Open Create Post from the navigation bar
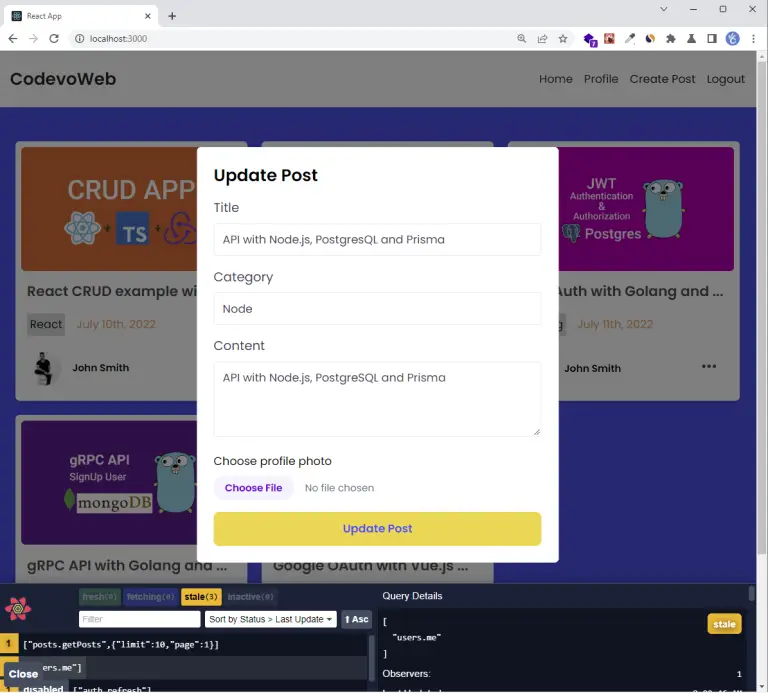768x693 pixels. (x=662, y=79)
